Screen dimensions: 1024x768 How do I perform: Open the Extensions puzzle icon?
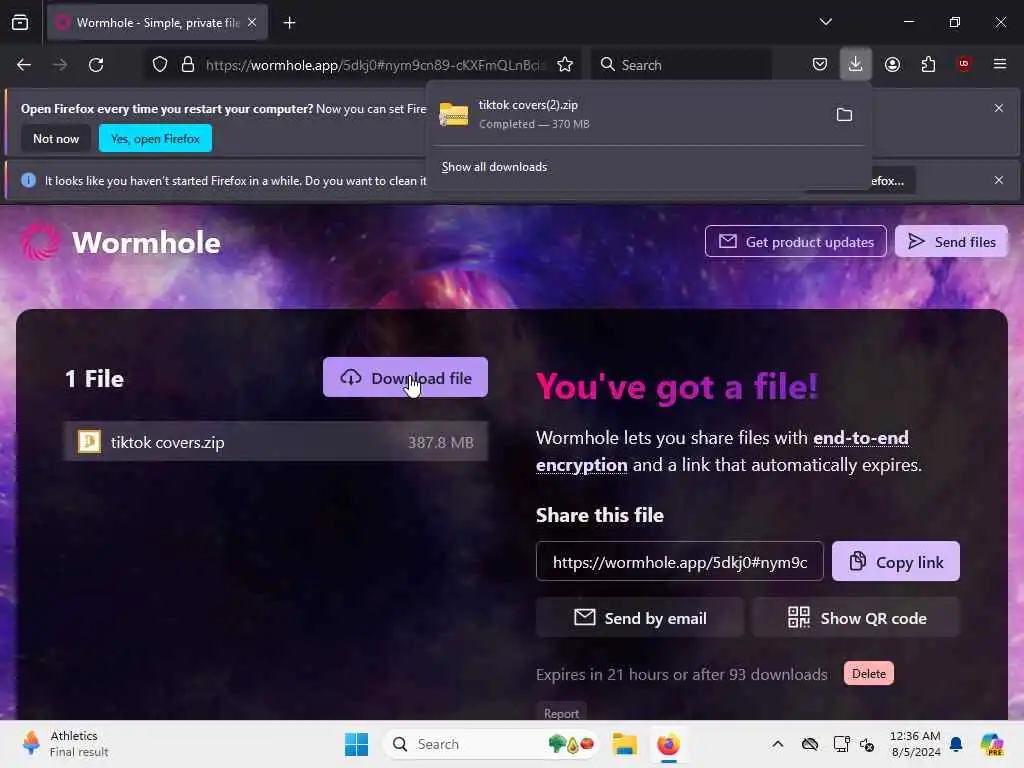point(928,64)
